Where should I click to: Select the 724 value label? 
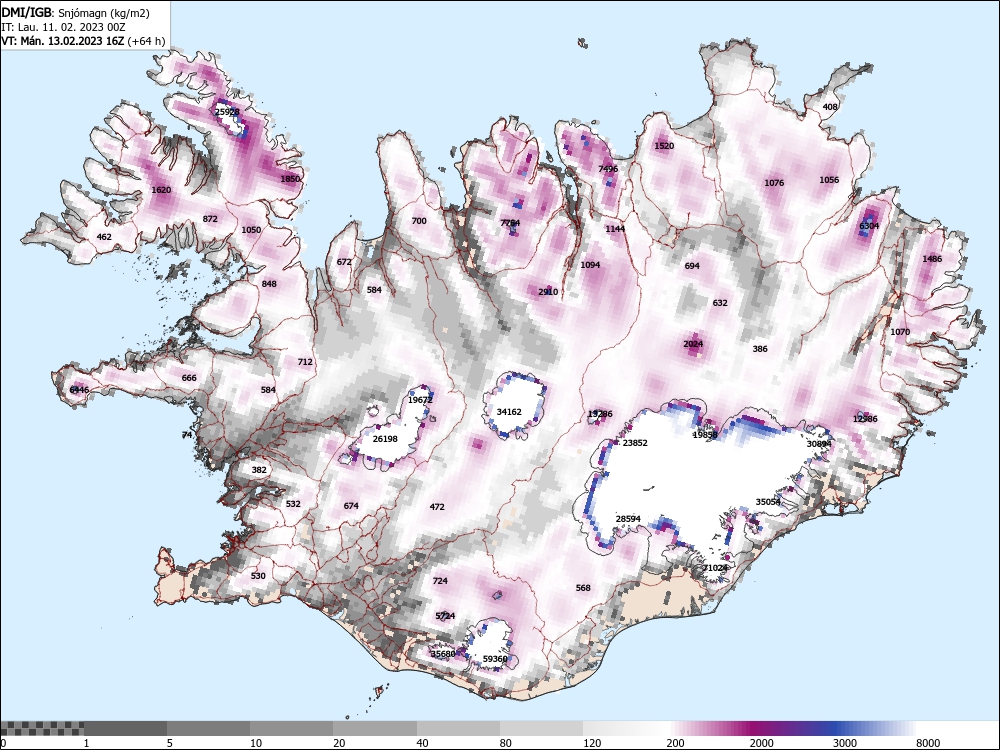click(x=440, y=581)
